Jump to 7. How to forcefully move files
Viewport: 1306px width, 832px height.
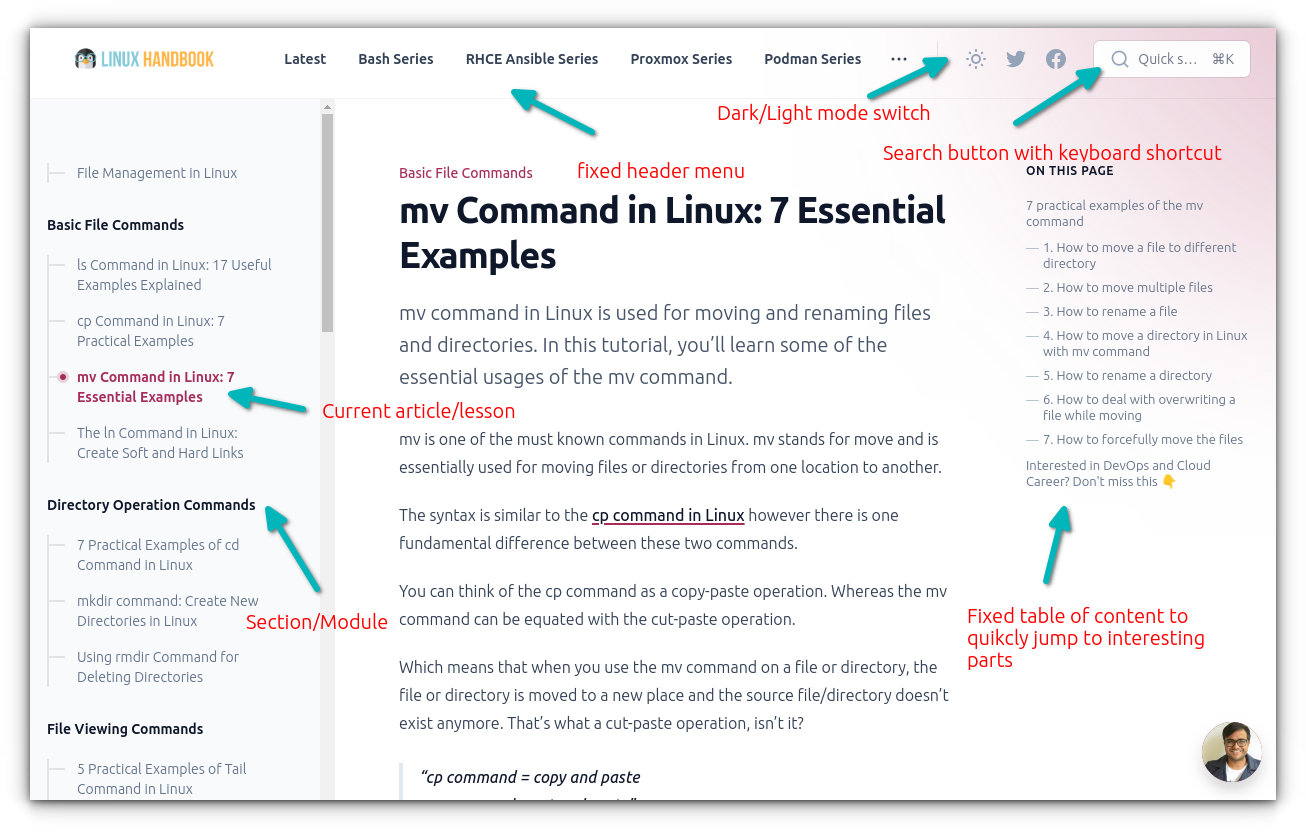pos(1143,439)
